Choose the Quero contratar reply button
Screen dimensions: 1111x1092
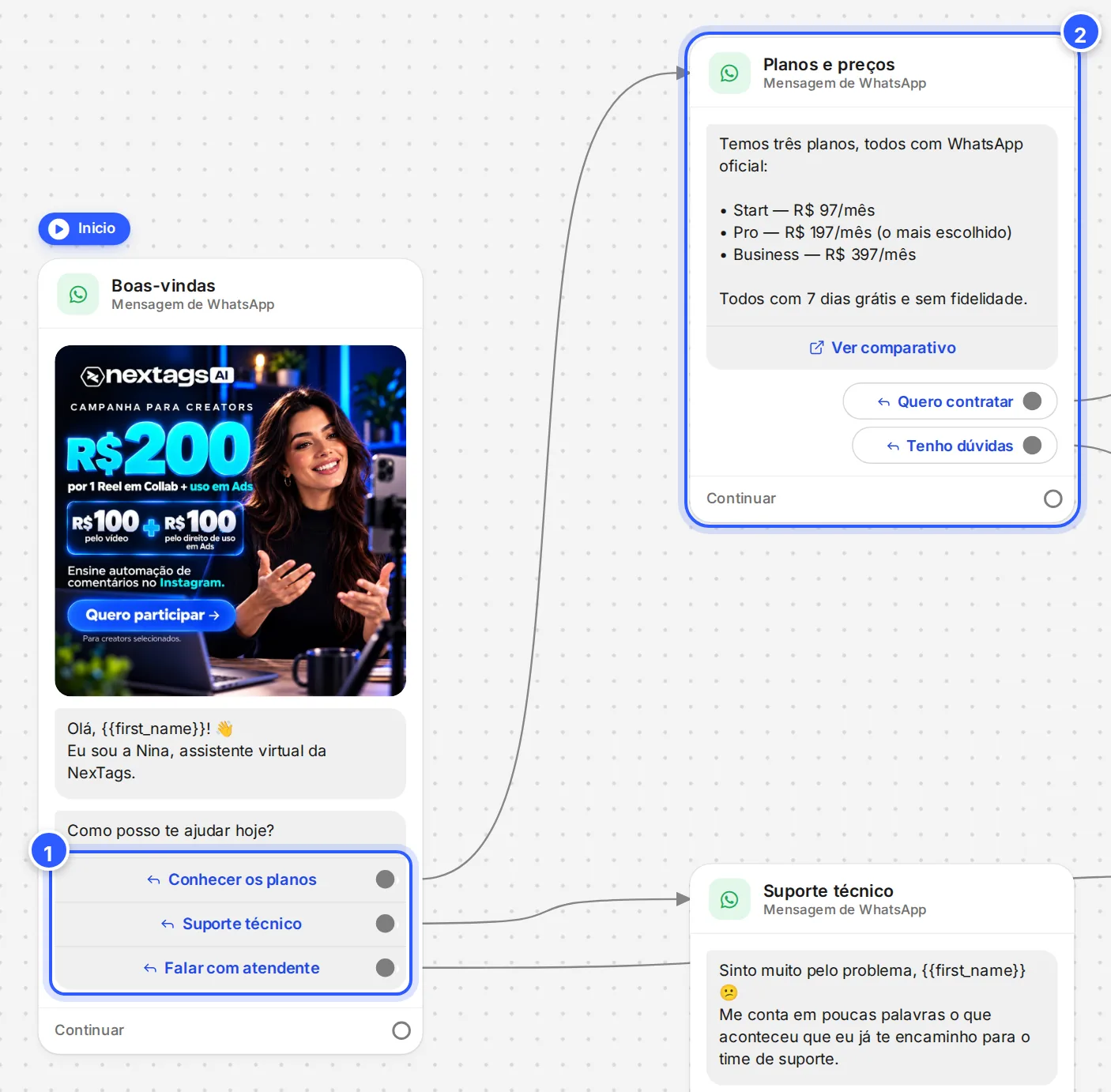[x=950, y=401]
